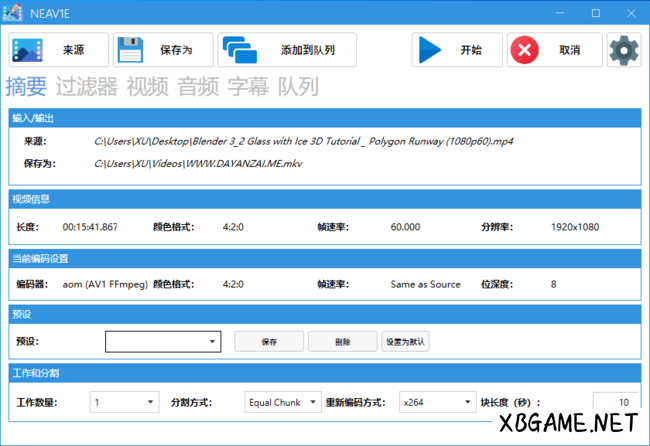Click the 设置为默认 button

pos(405,342)
